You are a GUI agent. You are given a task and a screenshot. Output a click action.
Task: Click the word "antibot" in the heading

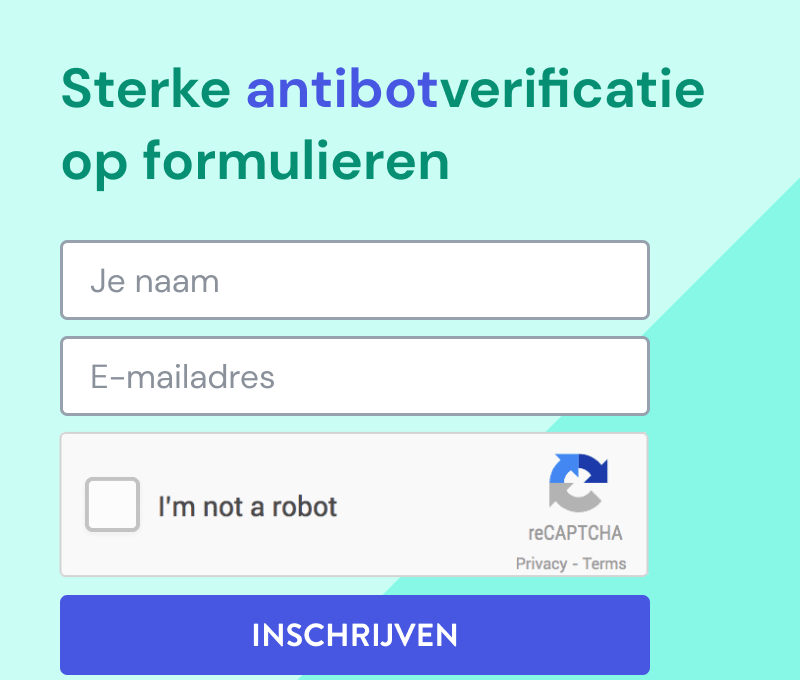341,88
